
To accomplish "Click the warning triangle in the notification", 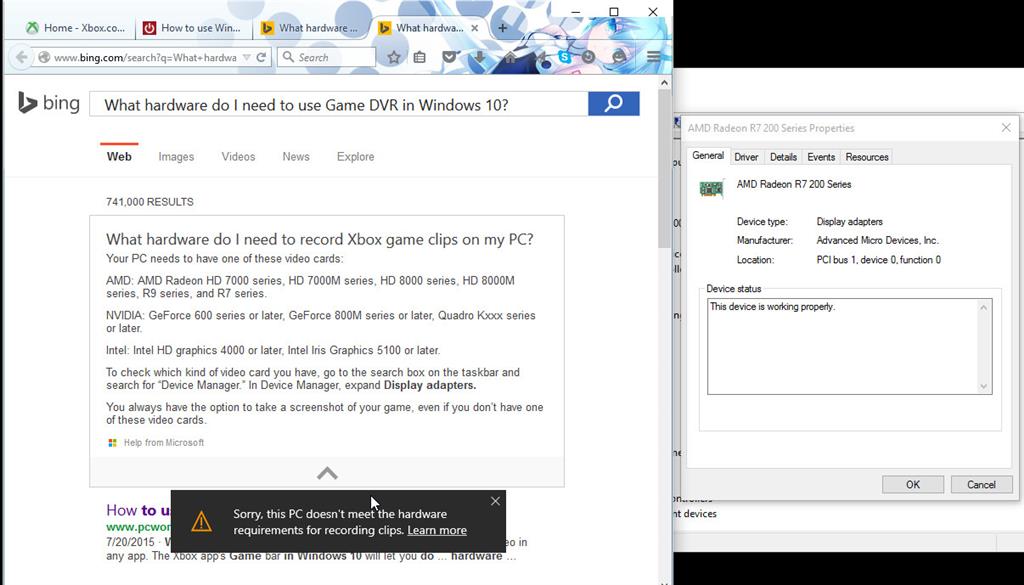I will click(201, 521).
